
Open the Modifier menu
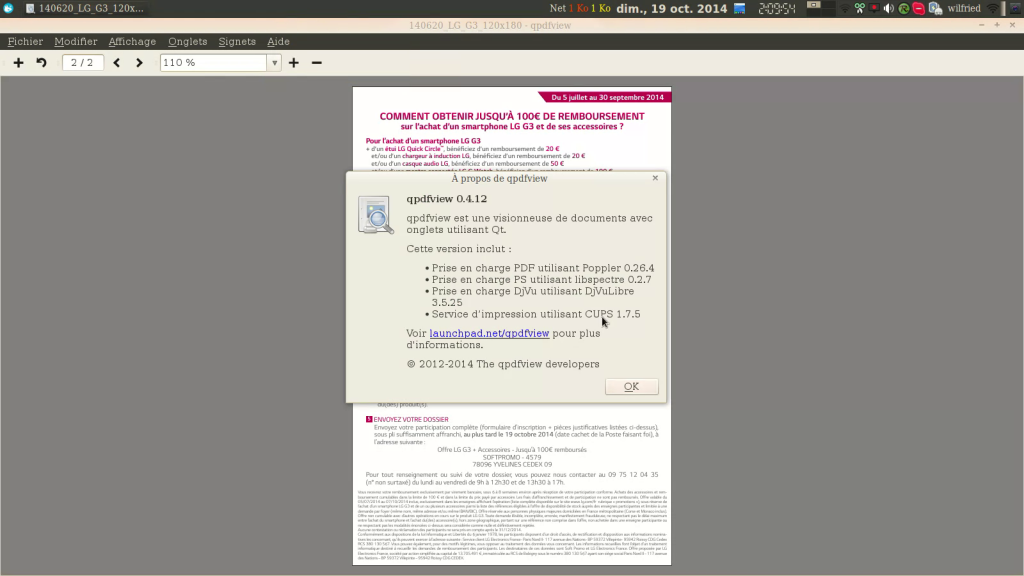[76, 41]
